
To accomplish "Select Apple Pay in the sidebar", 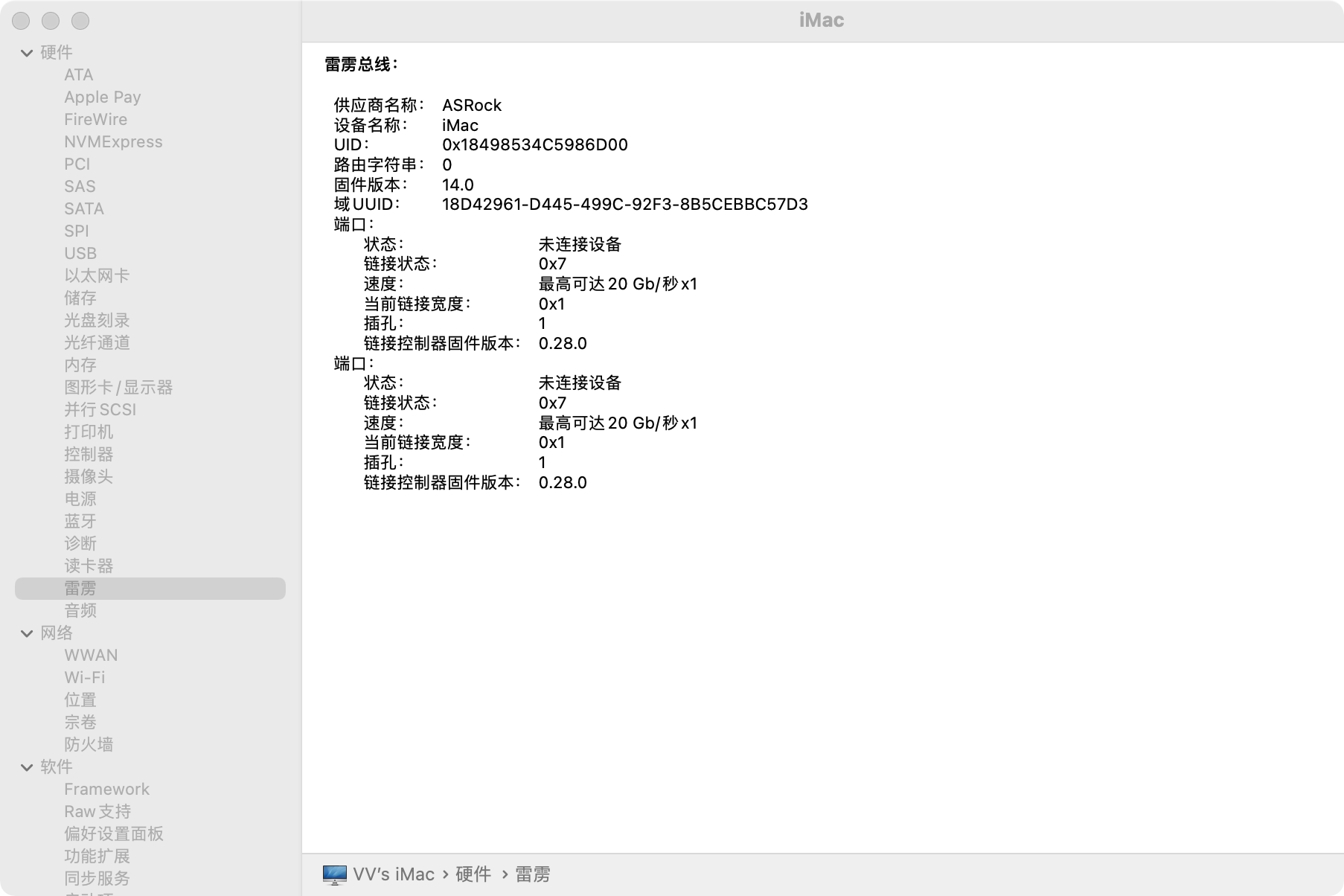I will pos(103,97).
